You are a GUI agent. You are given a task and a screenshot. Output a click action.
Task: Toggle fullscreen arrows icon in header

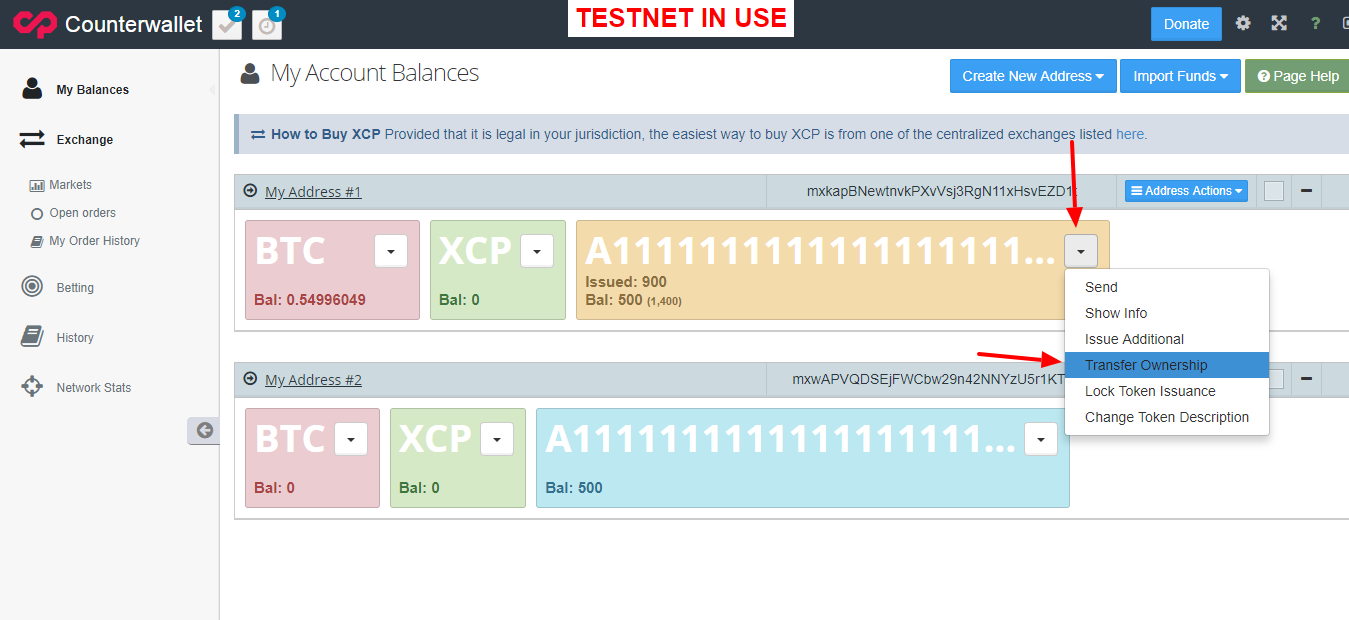click(1279, 23)
